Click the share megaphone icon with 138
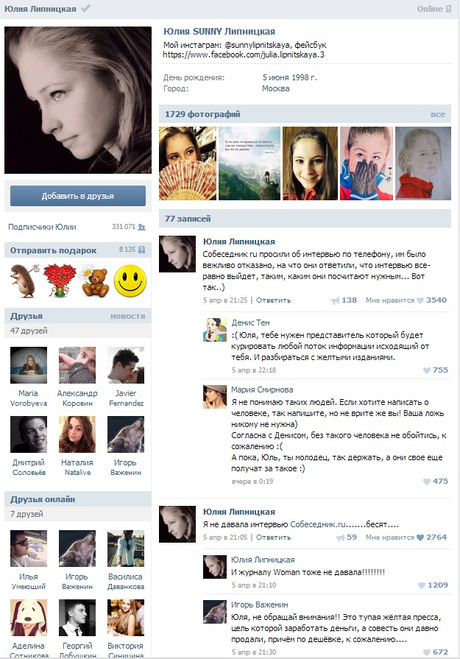 335,300
